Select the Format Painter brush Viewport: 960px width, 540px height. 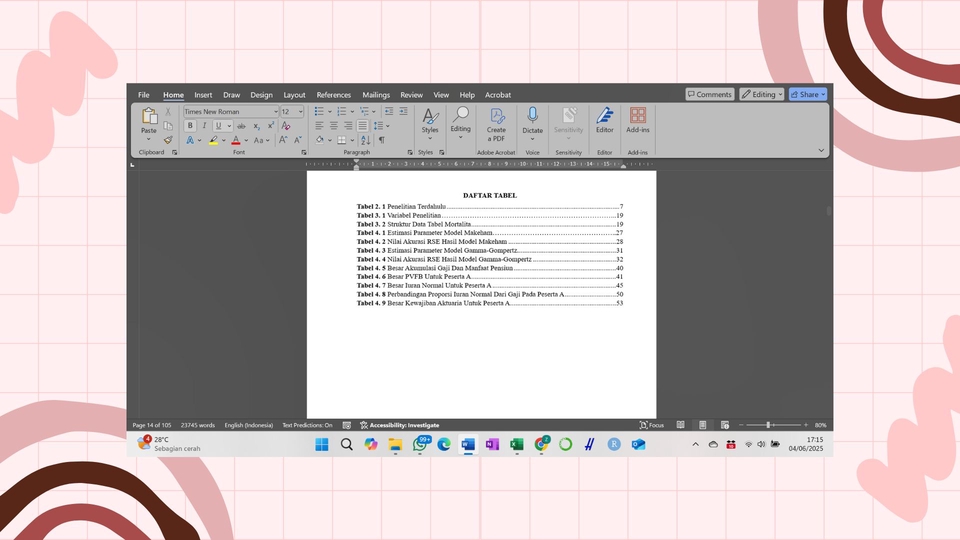[168, 140]
